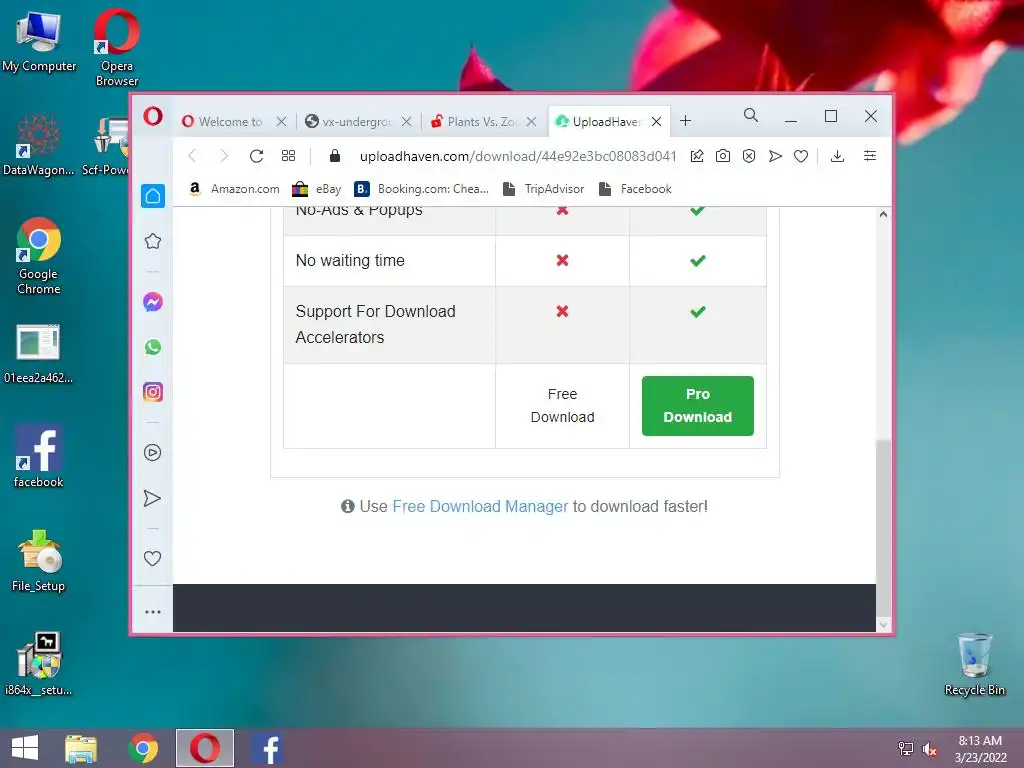The width and height of the screenshot is (1024, 768).
Task: Select DataWagon desktop shortcut
Action: point(39,144)
